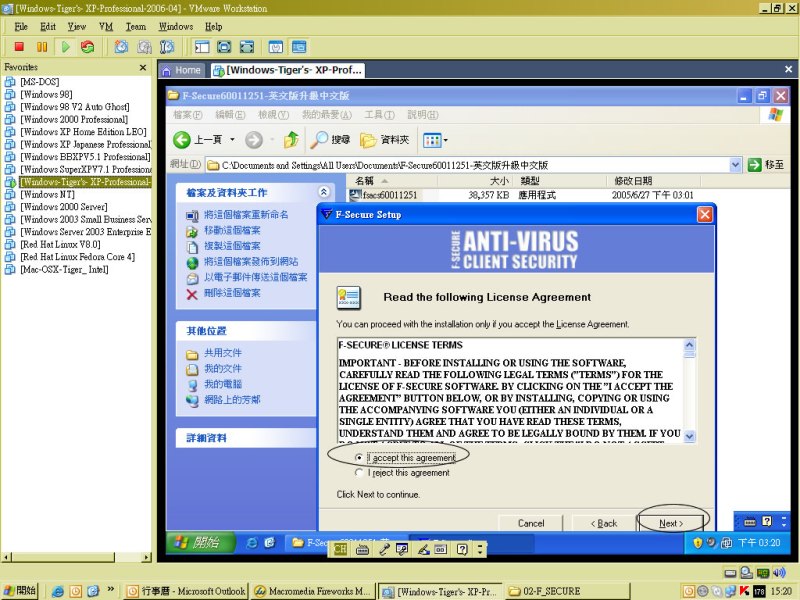The width and height of the screenshot is (800, 600).
Task: Open the VM menu
Action: click(106, 27)
